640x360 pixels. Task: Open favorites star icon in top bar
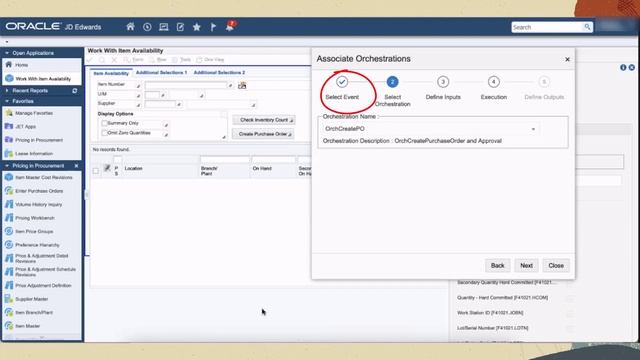[x=196, y=27]
